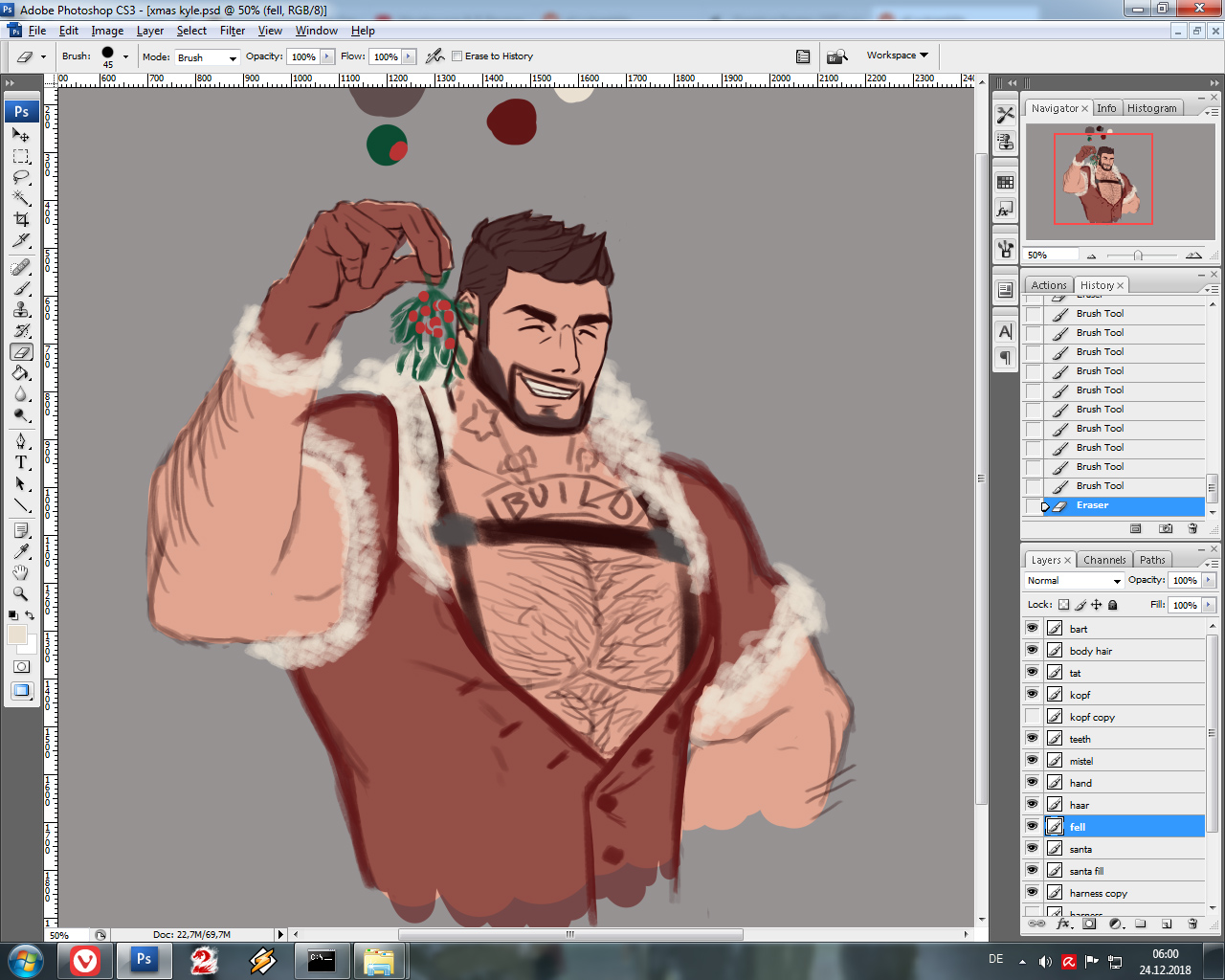
Task: Expand the Opacity slider in options bar
Action: tap(327, 56)
